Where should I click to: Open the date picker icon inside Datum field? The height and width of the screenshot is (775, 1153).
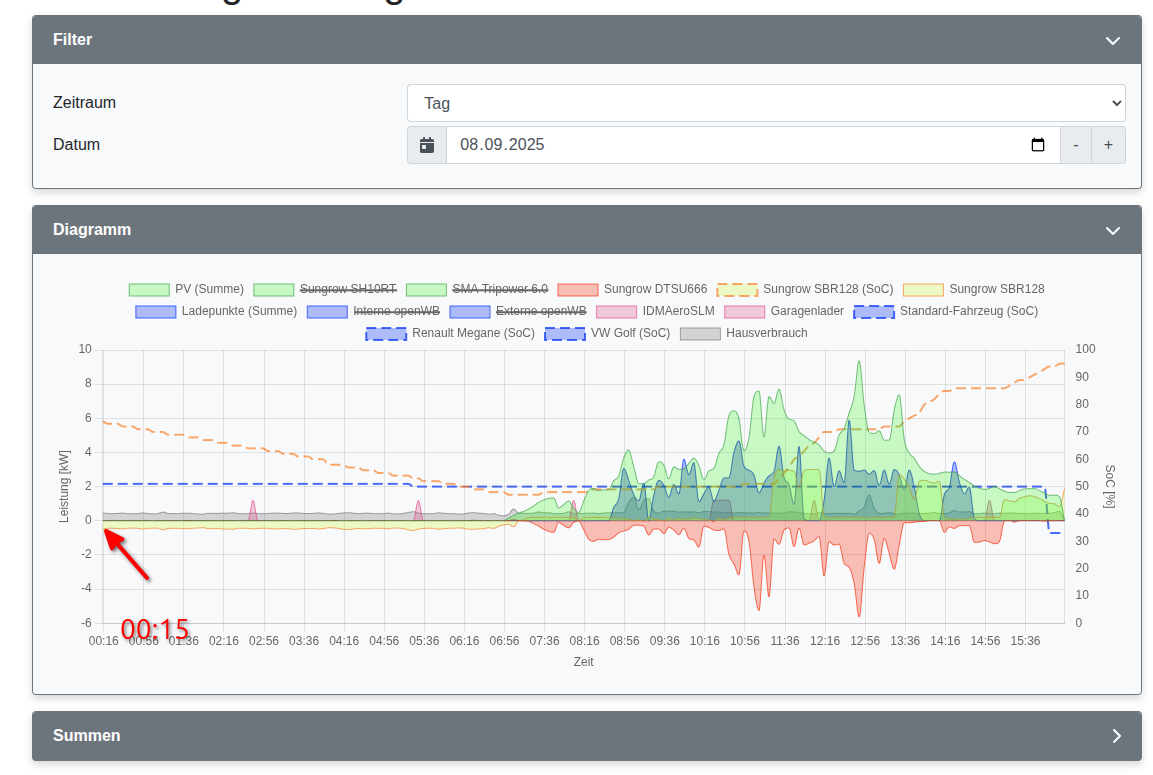[1038, 145]
